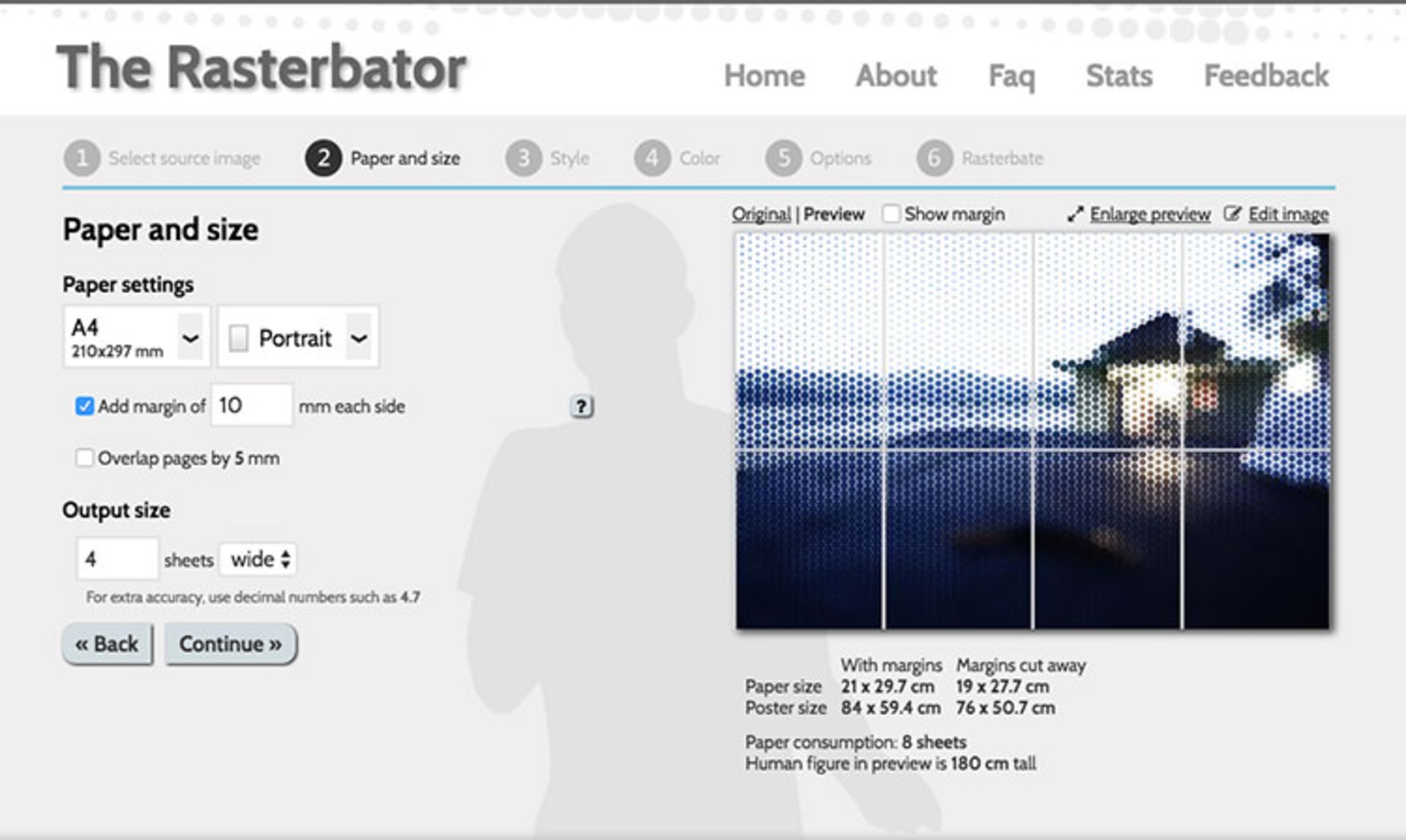This screenshot has width=1406, height=840.
Task: Click the Edit image link
Action: point(1288,214)
